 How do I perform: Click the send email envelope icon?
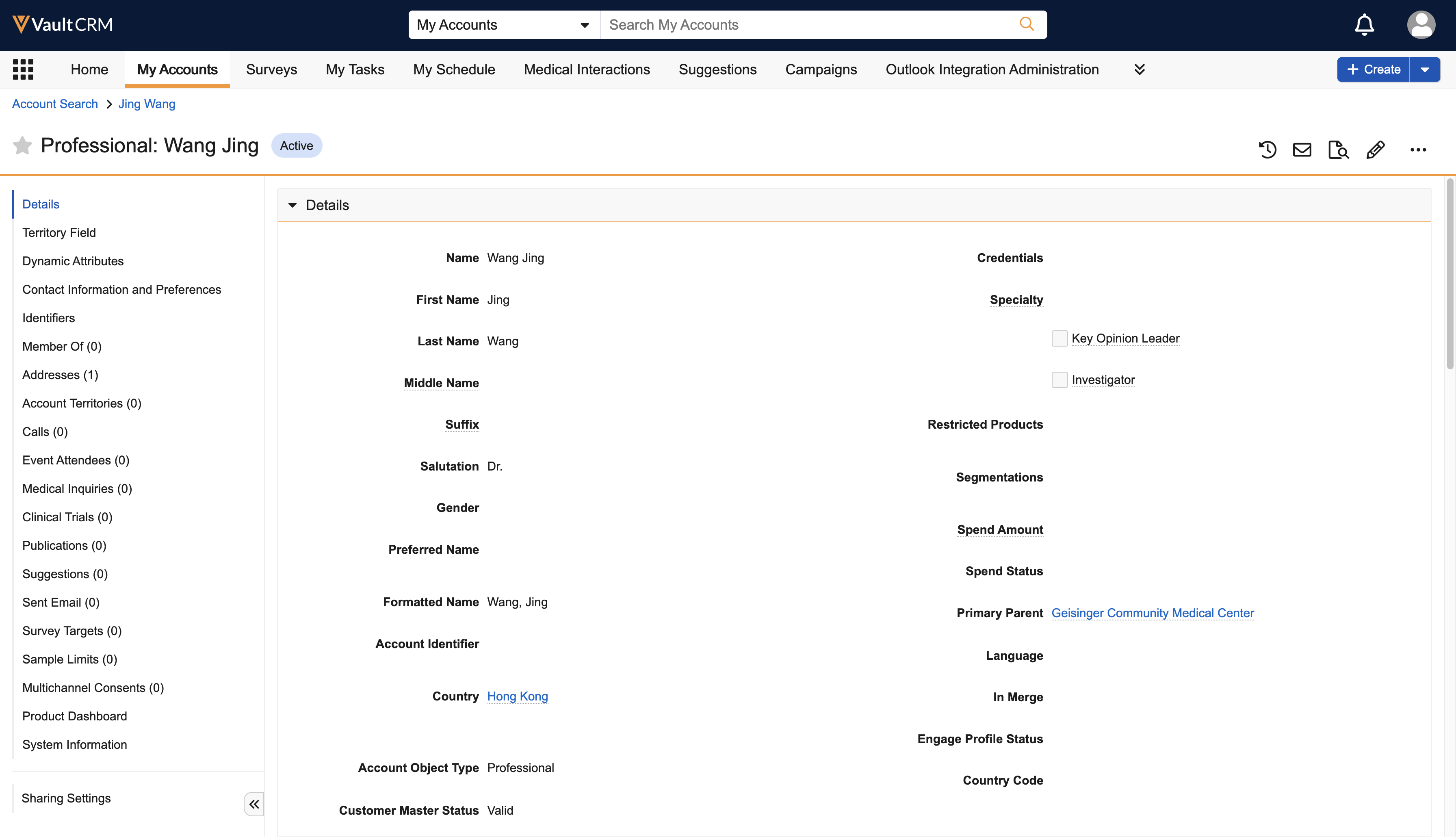(x=1302, y=150)
